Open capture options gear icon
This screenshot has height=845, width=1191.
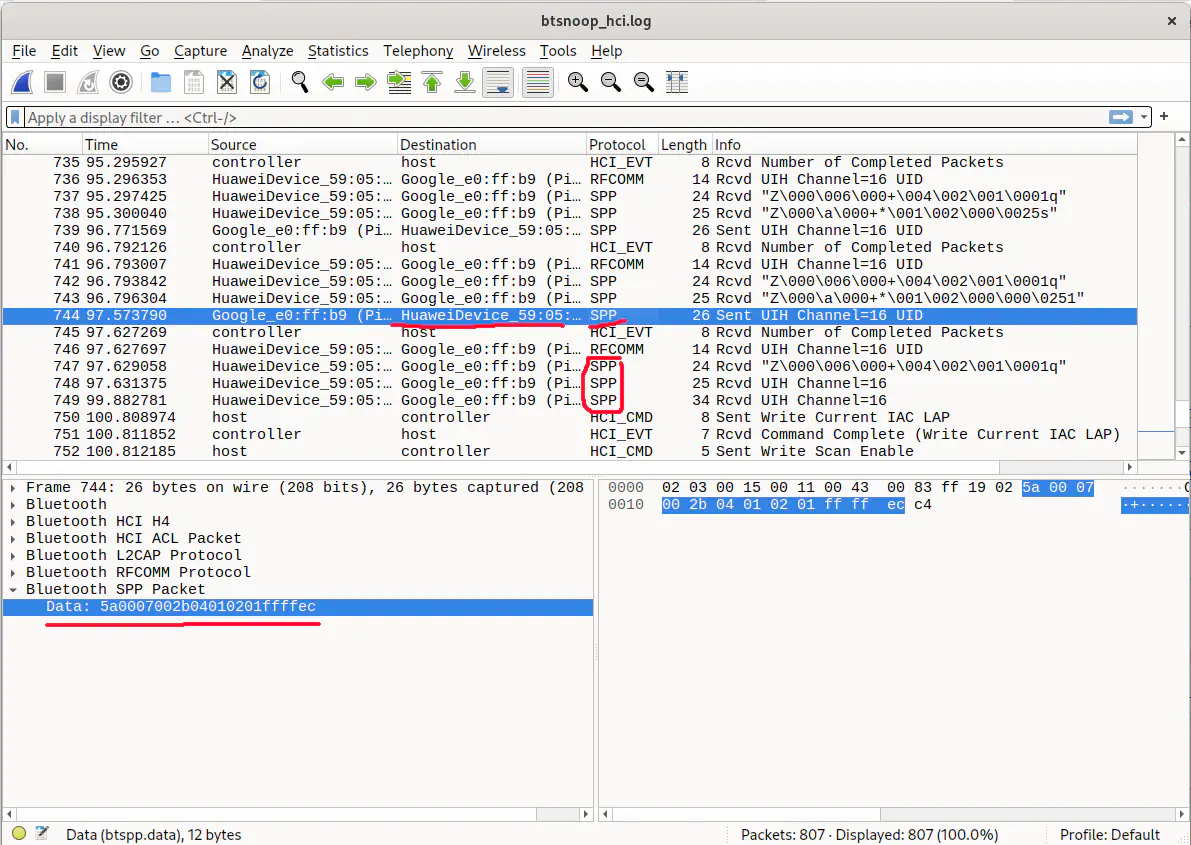(x=121, y=83)
